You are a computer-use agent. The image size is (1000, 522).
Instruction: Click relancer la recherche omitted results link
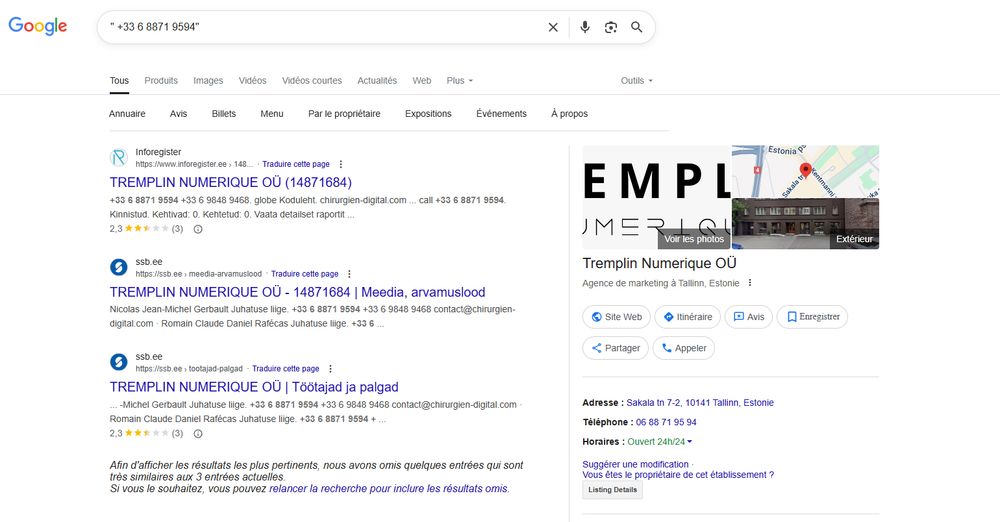click(x=389, y=489)
